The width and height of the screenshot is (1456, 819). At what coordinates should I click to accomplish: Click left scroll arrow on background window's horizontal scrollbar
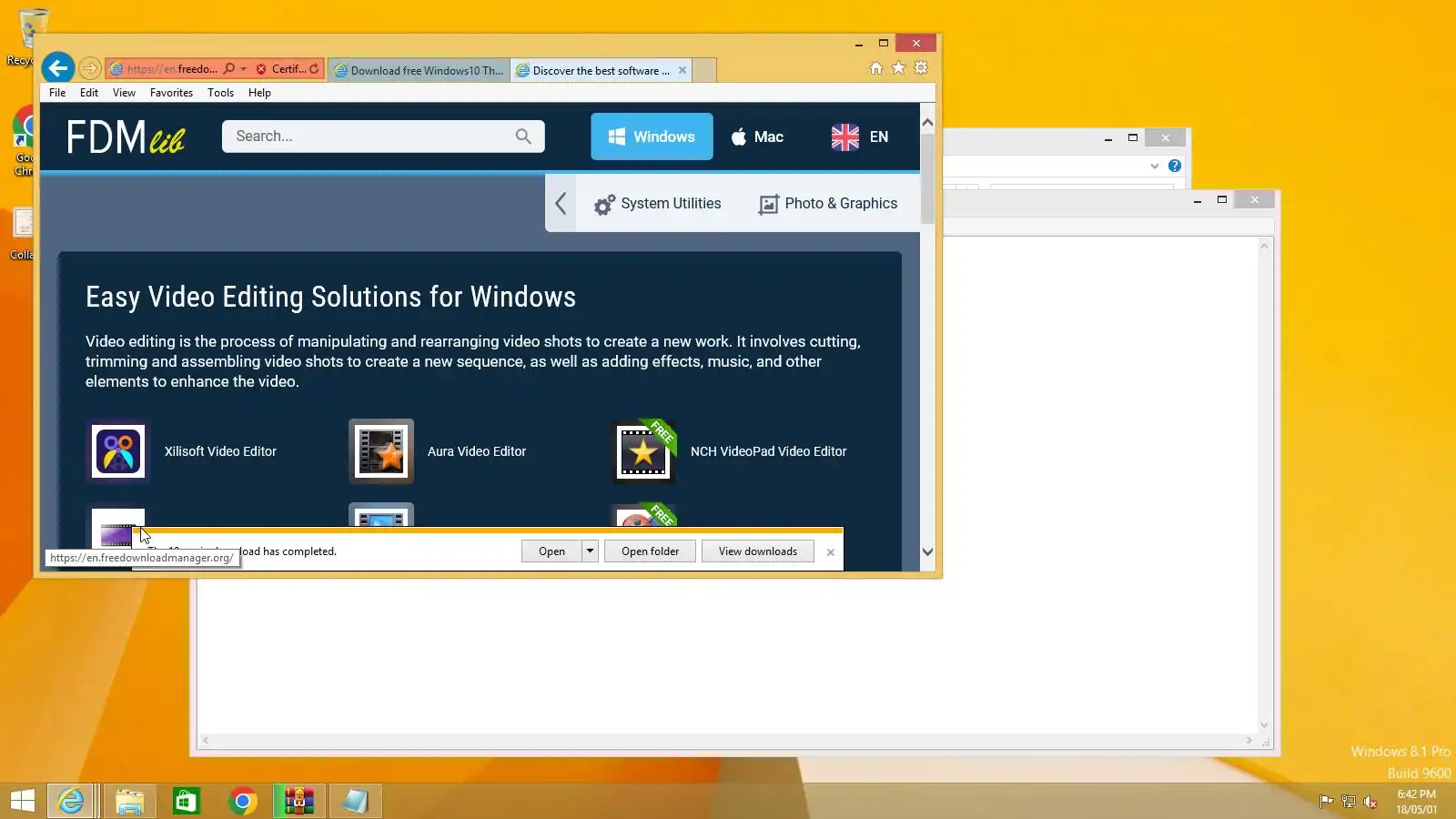click(x=207, y=741)
